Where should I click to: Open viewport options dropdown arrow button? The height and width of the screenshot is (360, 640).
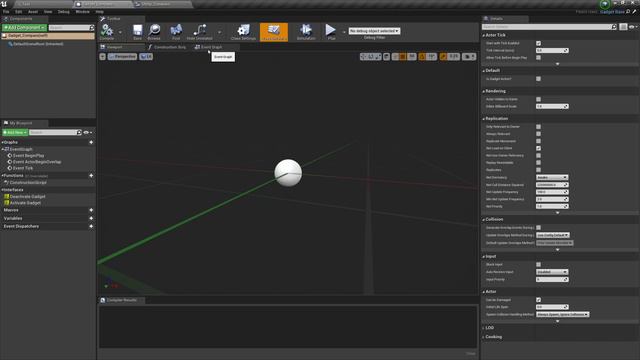[x=102, y=57]
